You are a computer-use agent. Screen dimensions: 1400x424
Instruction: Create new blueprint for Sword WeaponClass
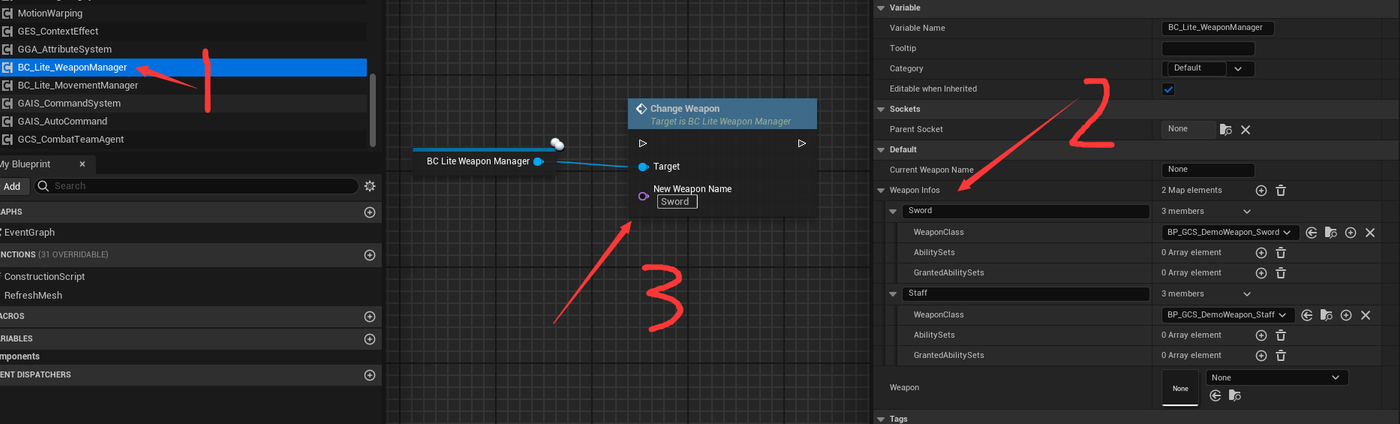coord(1350,232)
